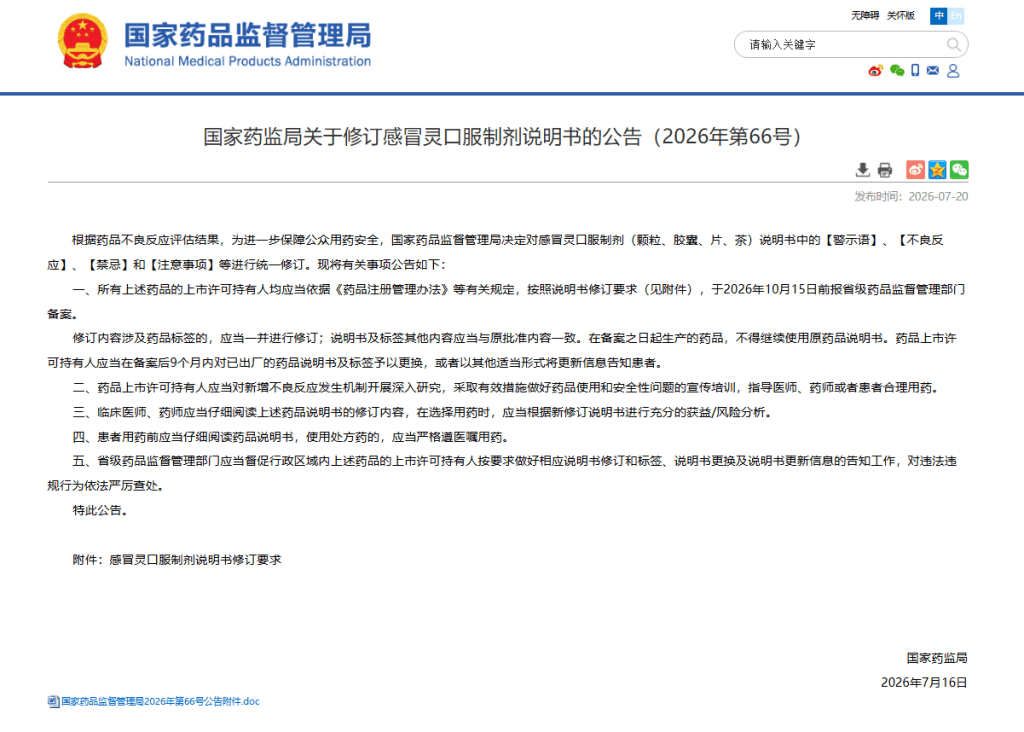
Task: Share article via green WeChat icon
Action: point(959,170)
